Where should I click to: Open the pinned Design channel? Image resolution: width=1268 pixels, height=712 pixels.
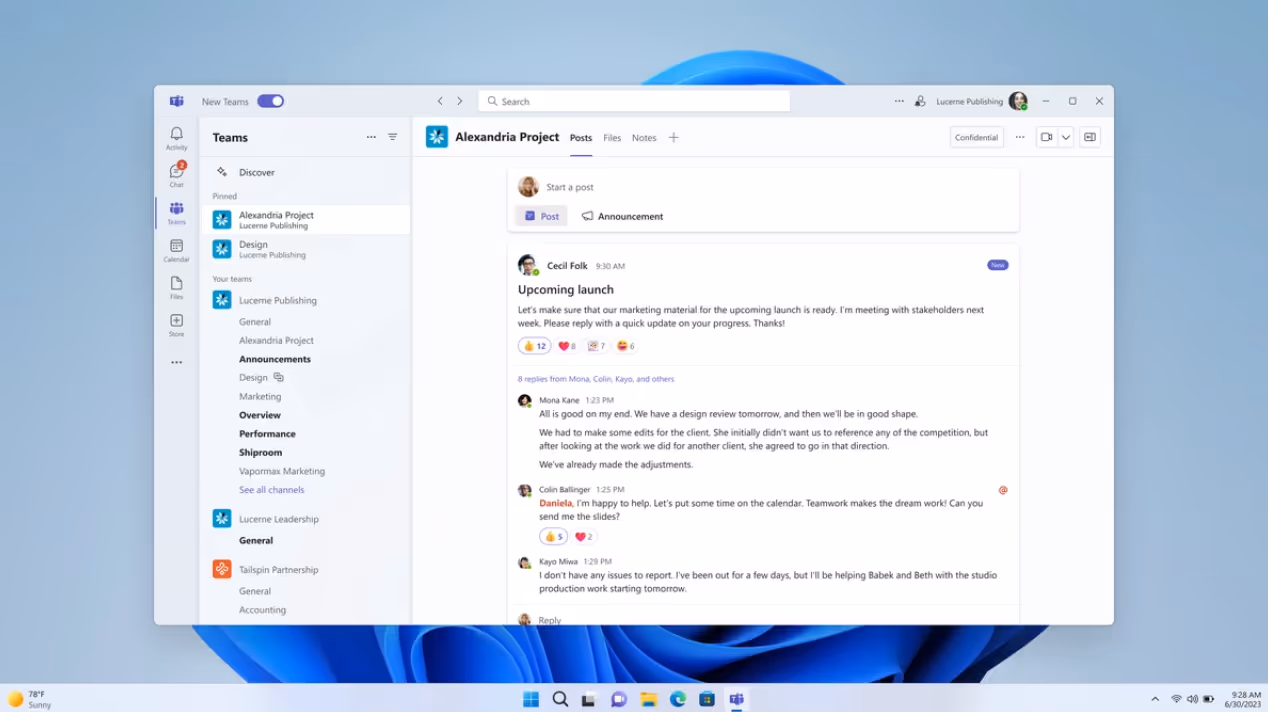(305, 249)
